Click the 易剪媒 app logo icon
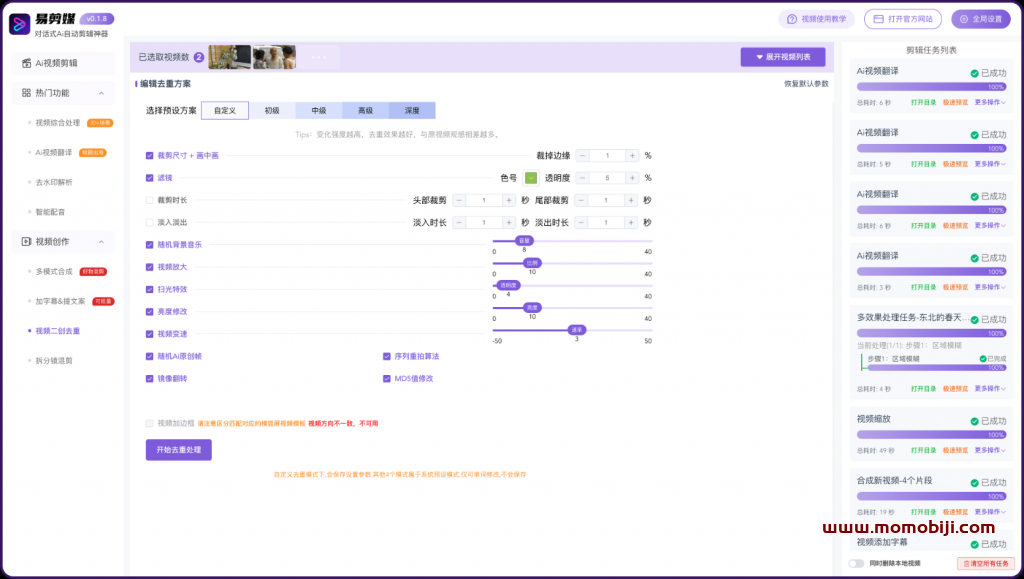The image size is (1024, 579). [20, 23]
